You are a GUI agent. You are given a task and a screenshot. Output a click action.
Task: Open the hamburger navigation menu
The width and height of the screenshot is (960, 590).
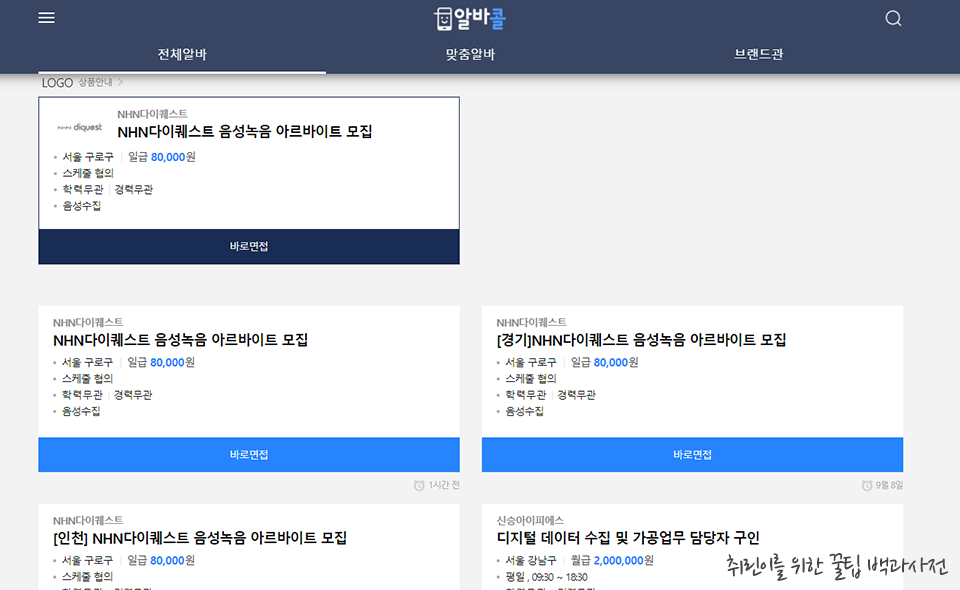point(44,16)
